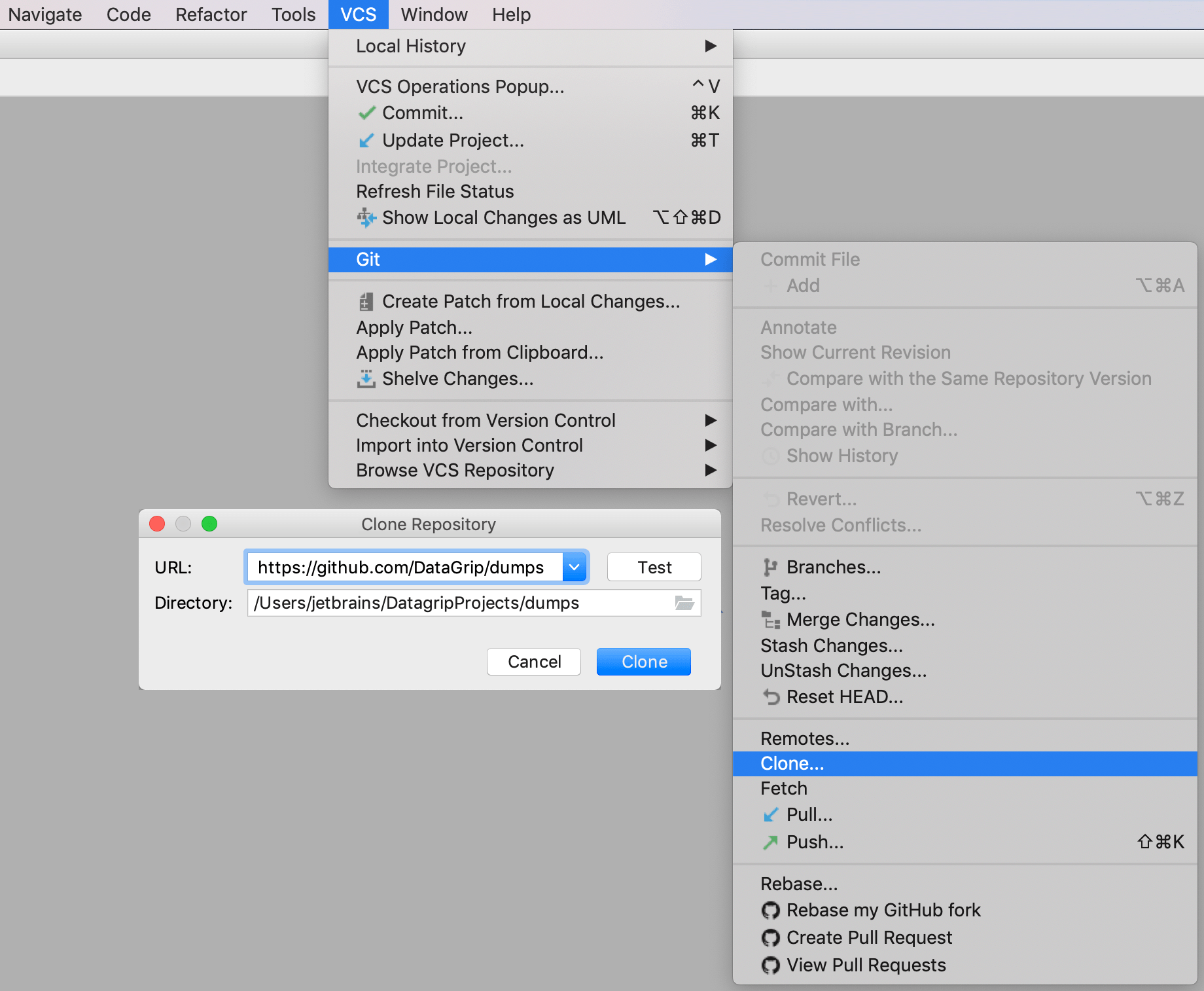
Task: Click the Branches icon in Git submenu
Action: click(771, 568)
